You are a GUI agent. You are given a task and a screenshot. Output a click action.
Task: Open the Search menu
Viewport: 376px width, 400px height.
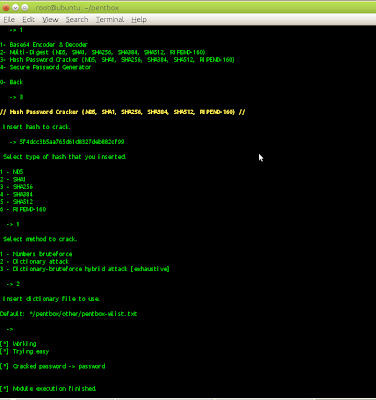click(77, 20)
